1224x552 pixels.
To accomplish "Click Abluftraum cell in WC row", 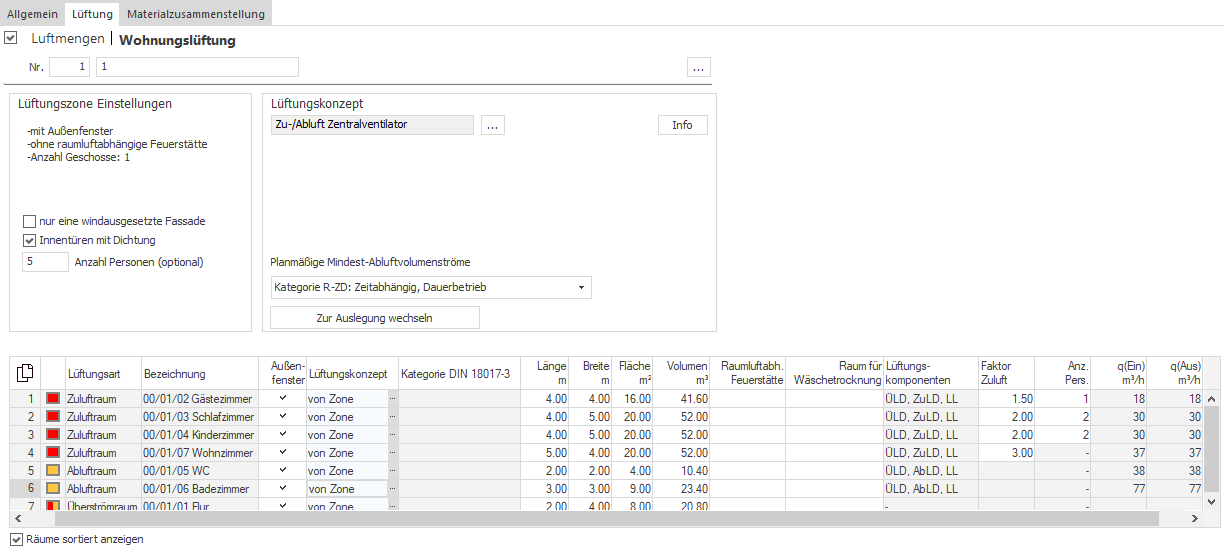I will click(x=103, y=470).
